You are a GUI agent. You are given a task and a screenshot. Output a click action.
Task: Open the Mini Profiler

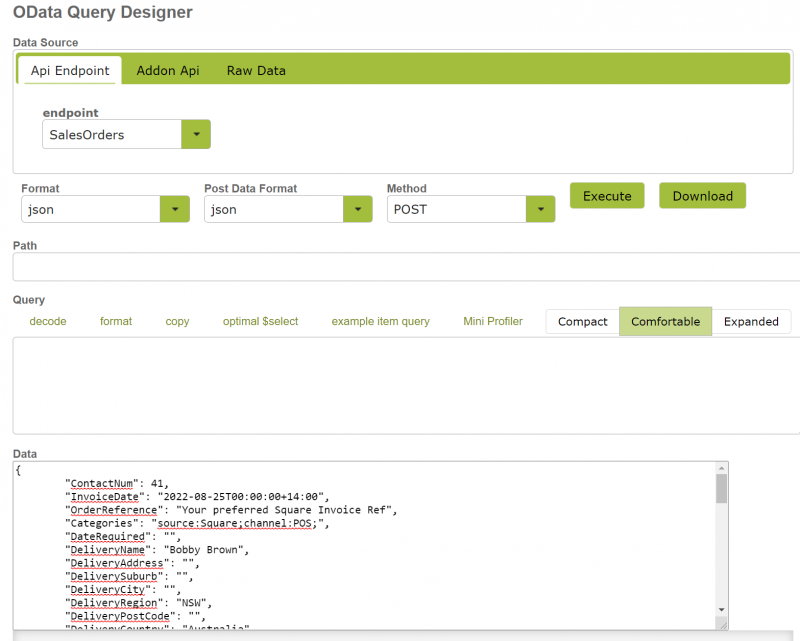pyautogui.click(x=492, y=321)
